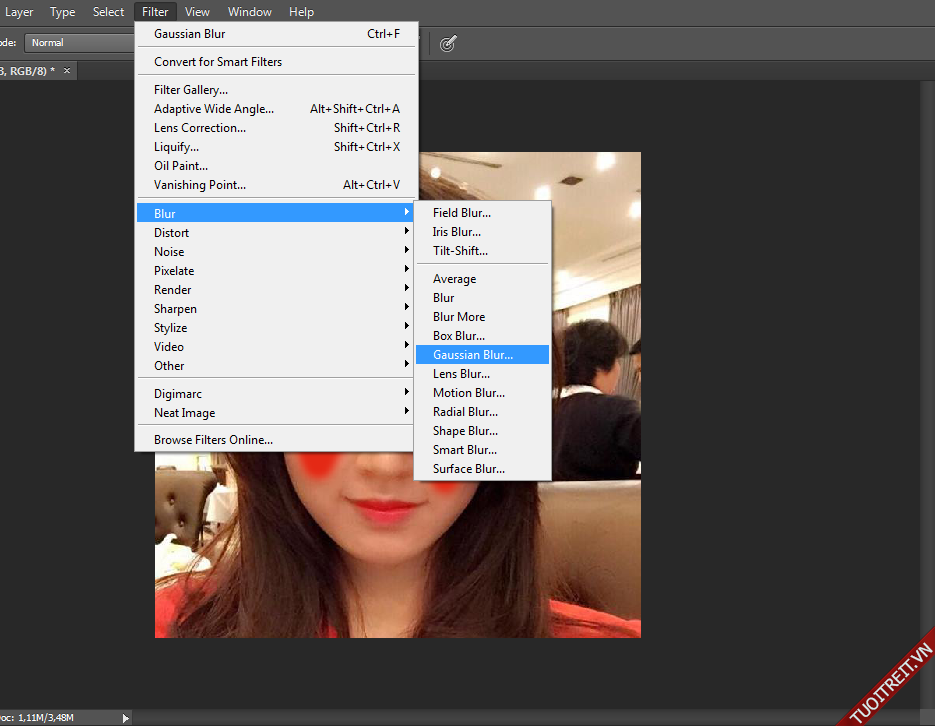Open the blending Mode dropdown showing Normal
Screen dimensions: 935x726
coord(80,43)
